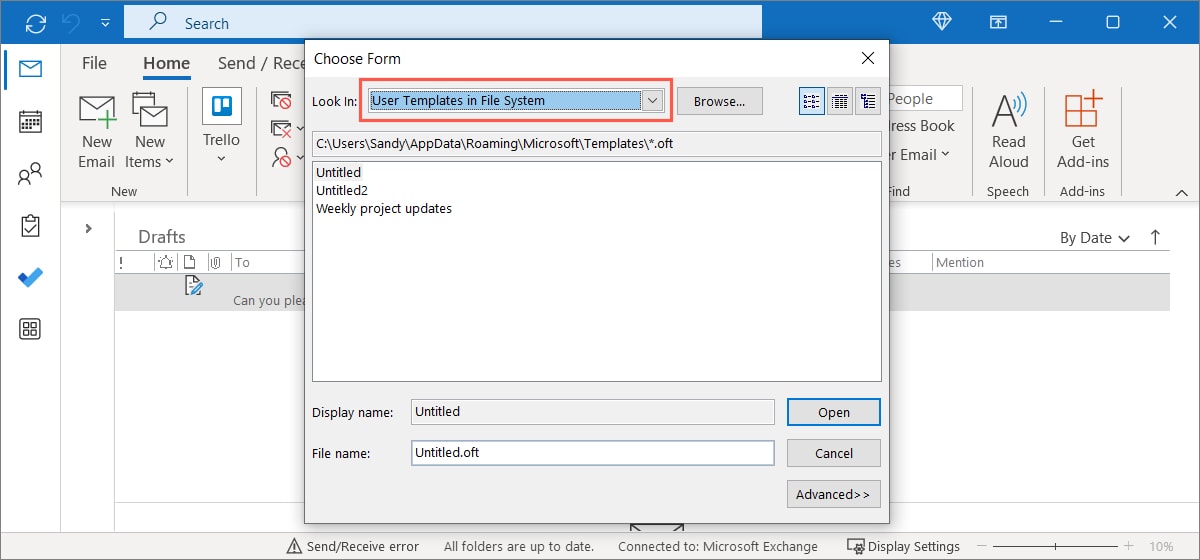Expand the folder pane arrow
Image resolution: width=1200 pixels, height=560 pixels.
88,229
